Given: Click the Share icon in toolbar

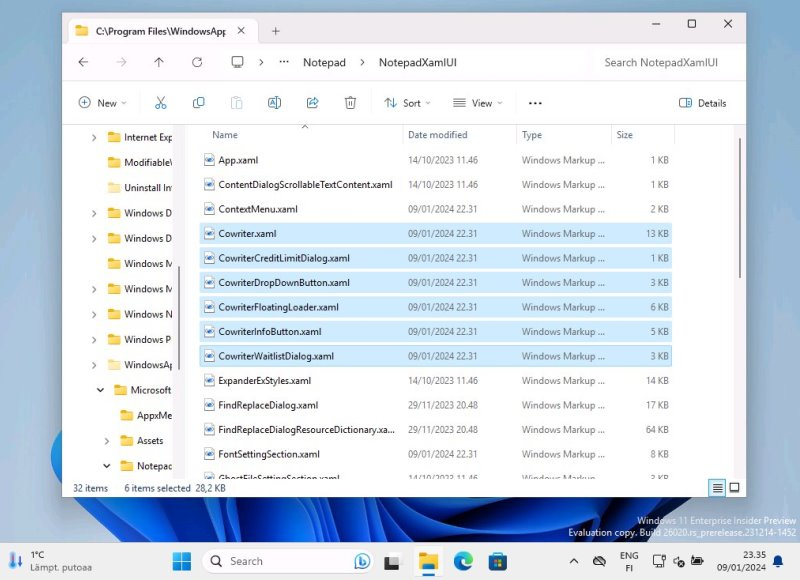Looking at the screenshot, I should 312,103.
